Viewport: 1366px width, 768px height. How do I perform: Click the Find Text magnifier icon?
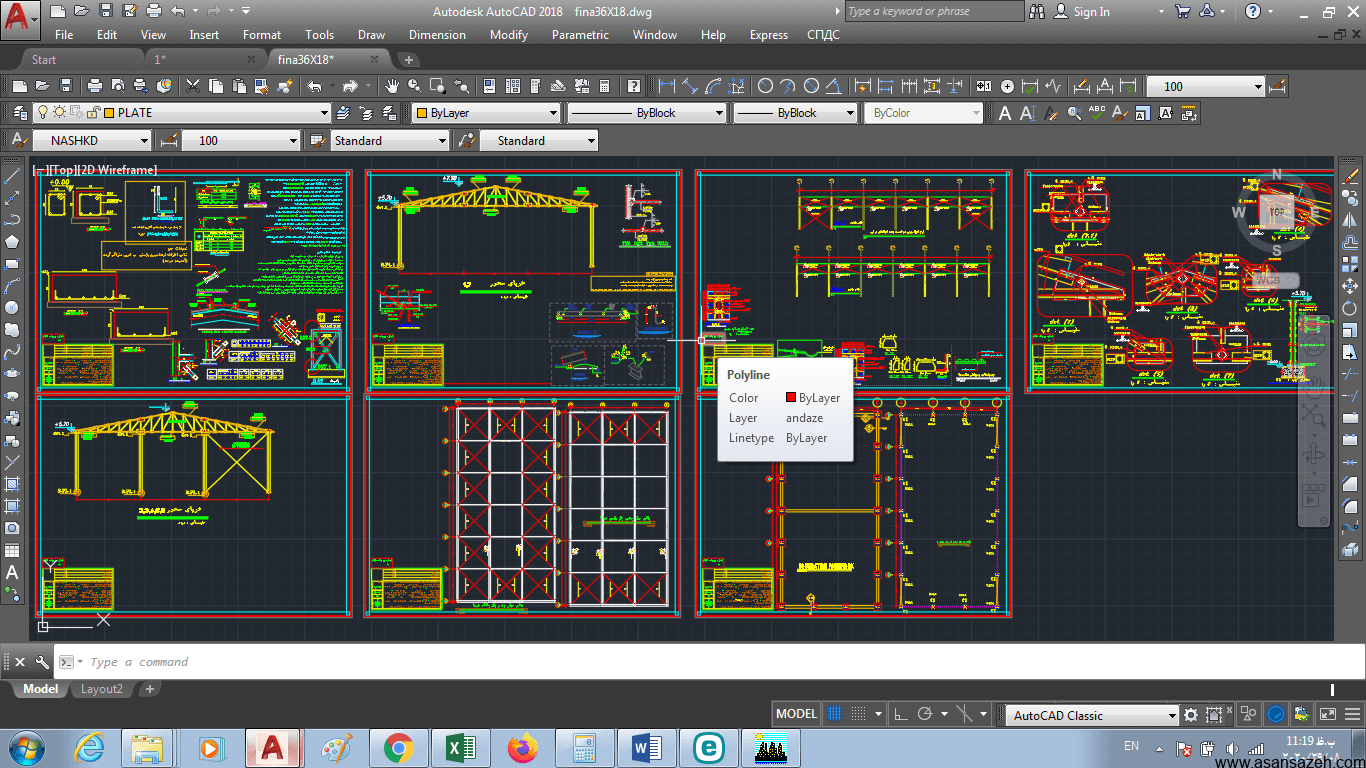click(x=1075, y=113)
